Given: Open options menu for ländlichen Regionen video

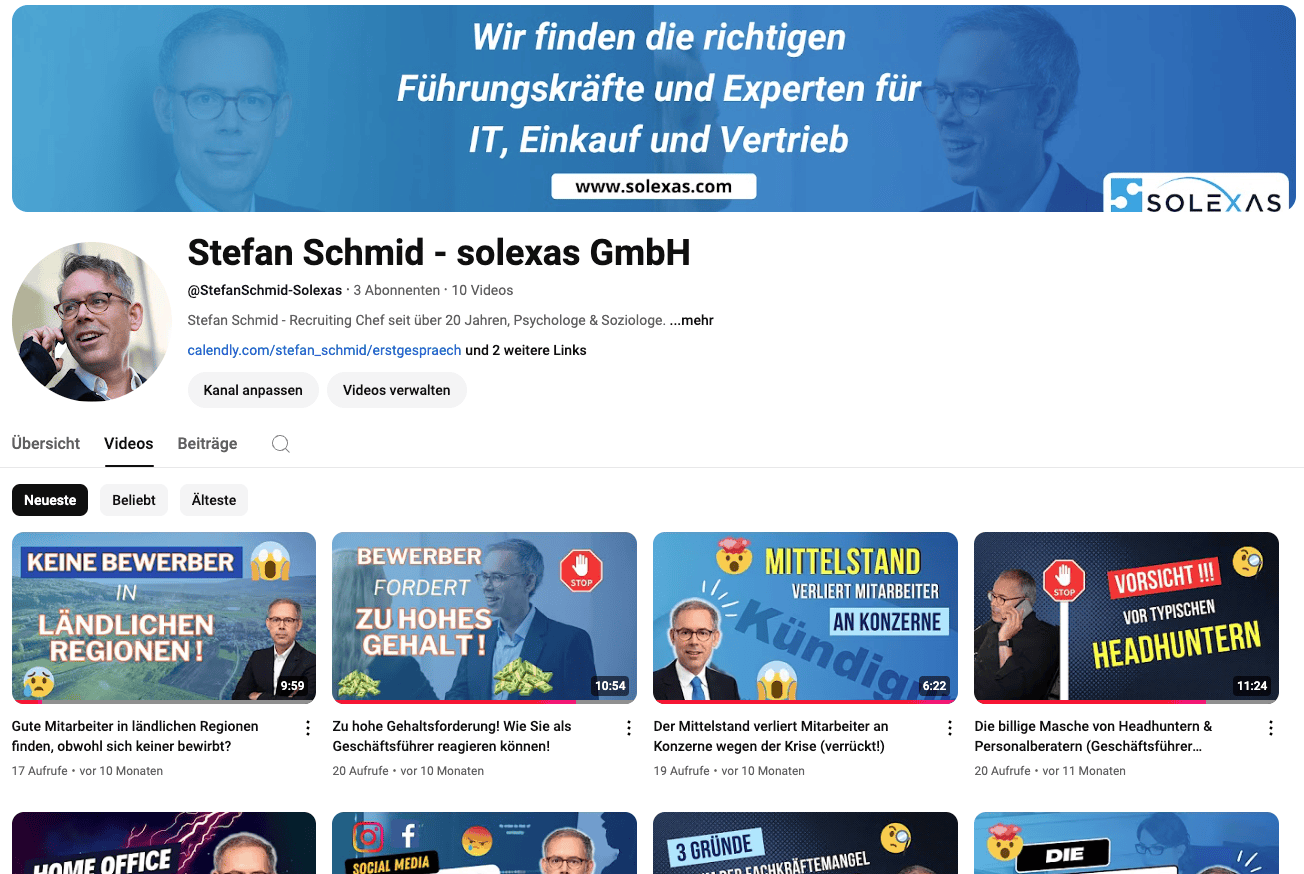Looking at the screenshot, I should pos(308,728).
